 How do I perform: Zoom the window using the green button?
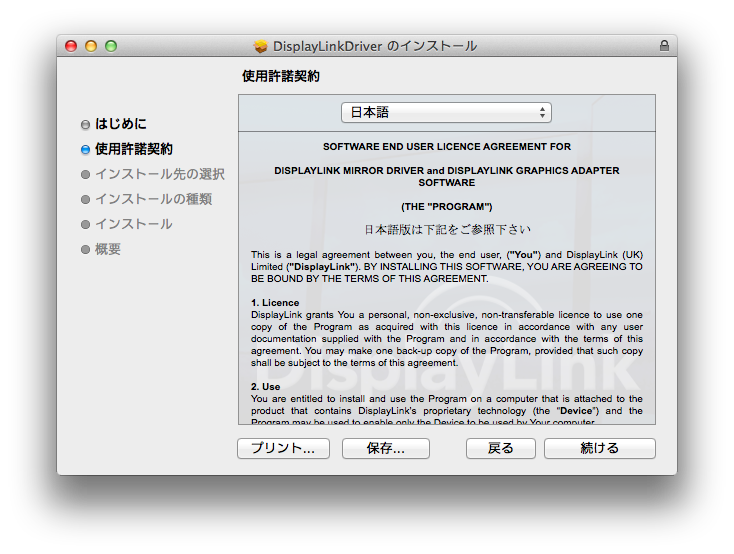[111, 46]
